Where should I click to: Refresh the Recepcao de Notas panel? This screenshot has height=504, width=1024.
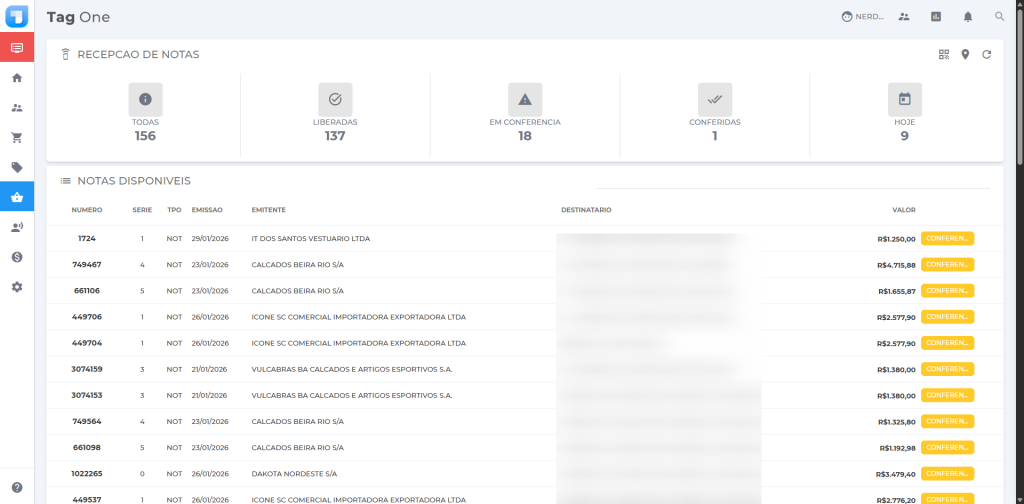click(986, 54)
